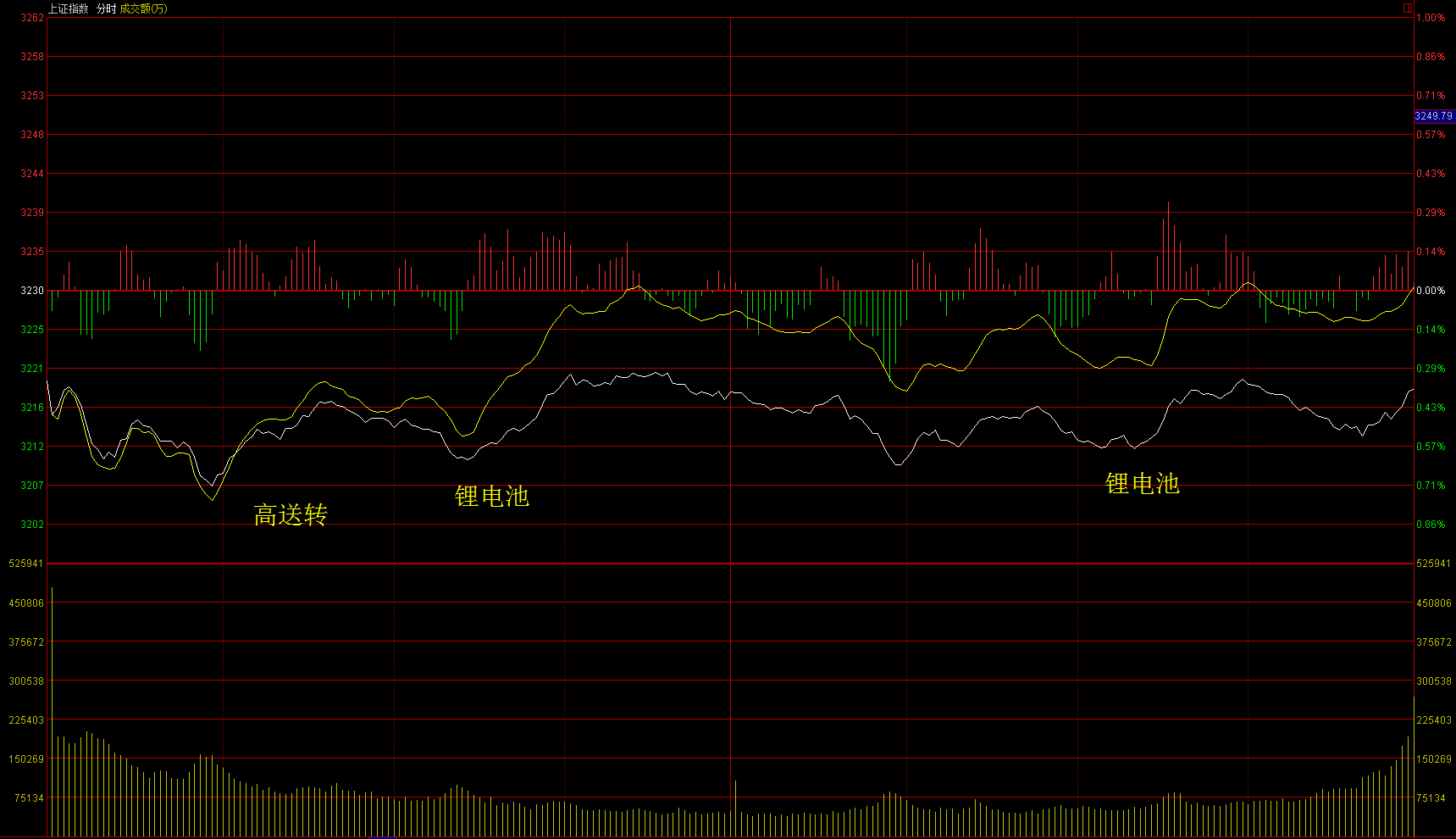Click the tallest red momentum bar in the afternoon

coord(1168,246)
